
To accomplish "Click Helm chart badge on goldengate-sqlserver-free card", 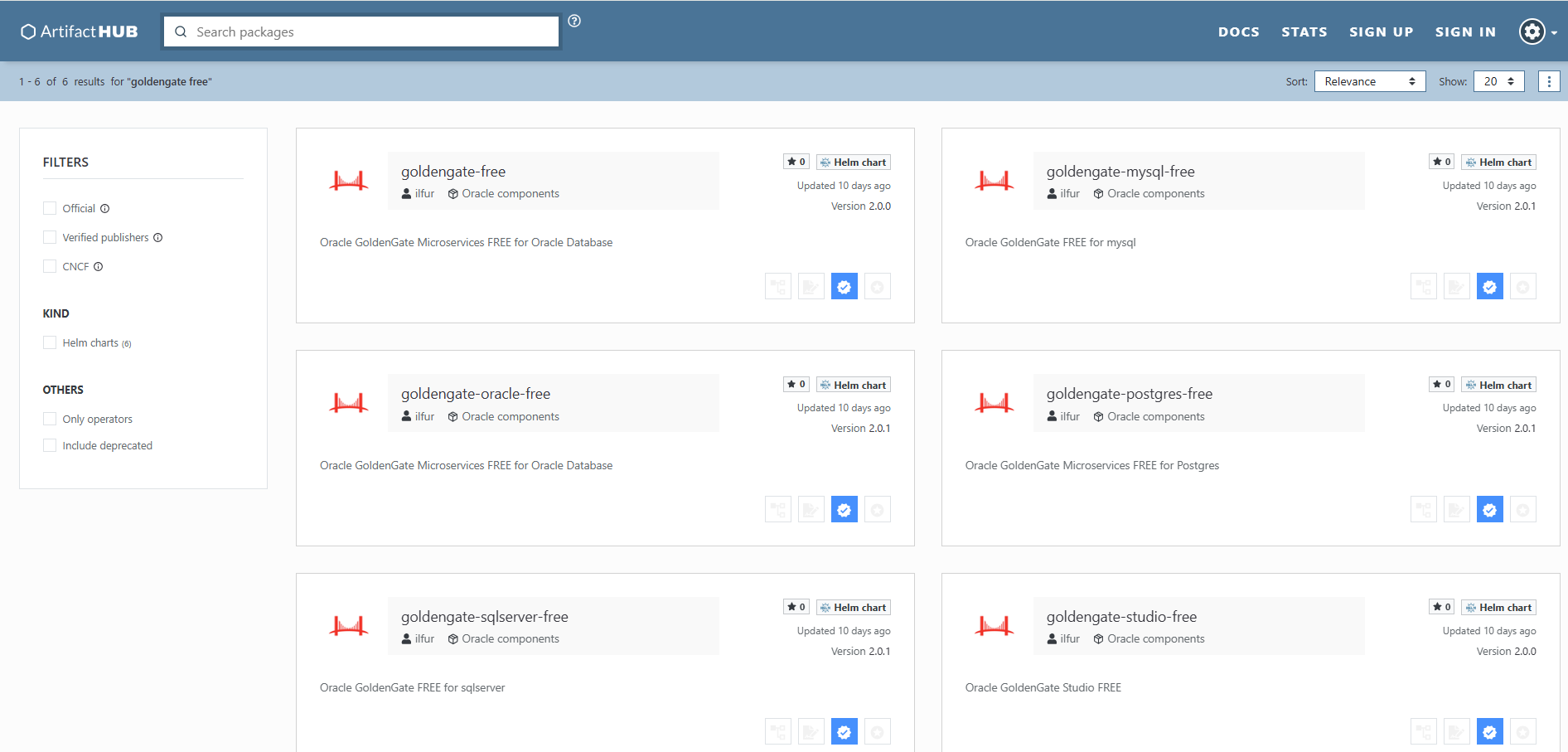I will click(x=854, y=608).
